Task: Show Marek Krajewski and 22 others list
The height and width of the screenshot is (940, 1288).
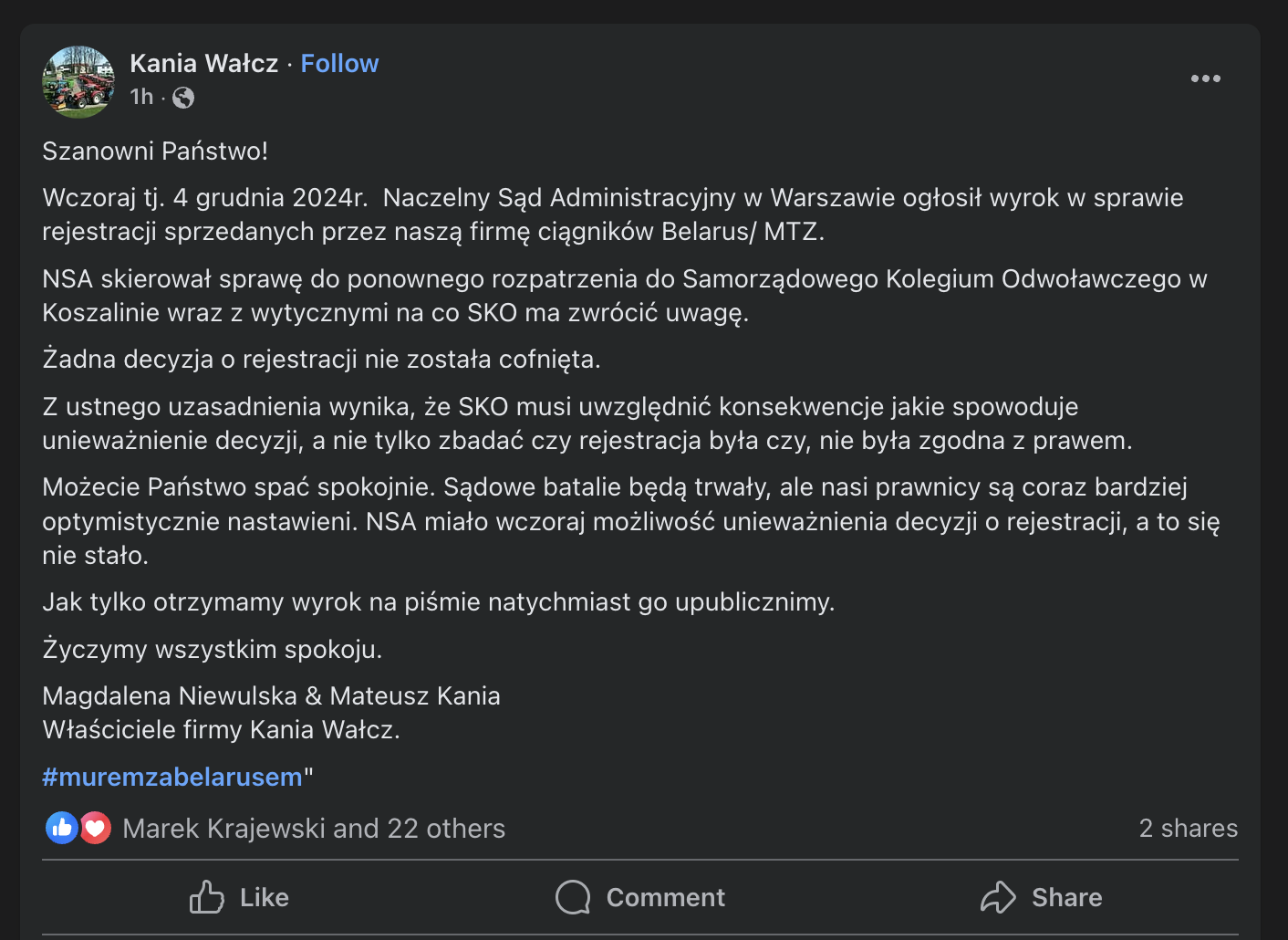Action: (314, 828)
